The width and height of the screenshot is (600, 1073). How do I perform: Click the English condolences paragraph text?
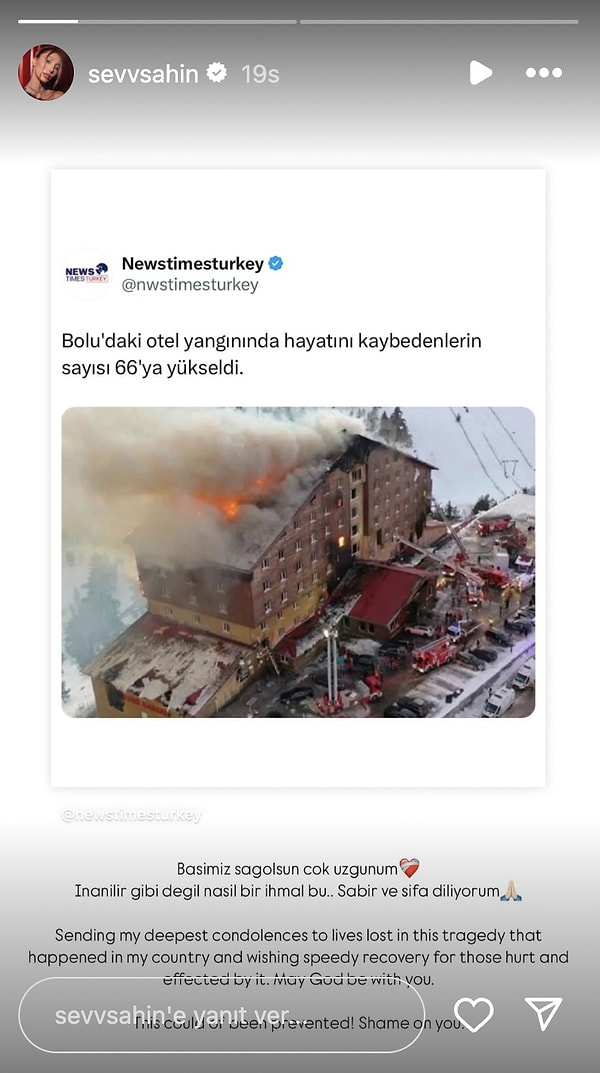pyautogui.click(x=298, y=957)
